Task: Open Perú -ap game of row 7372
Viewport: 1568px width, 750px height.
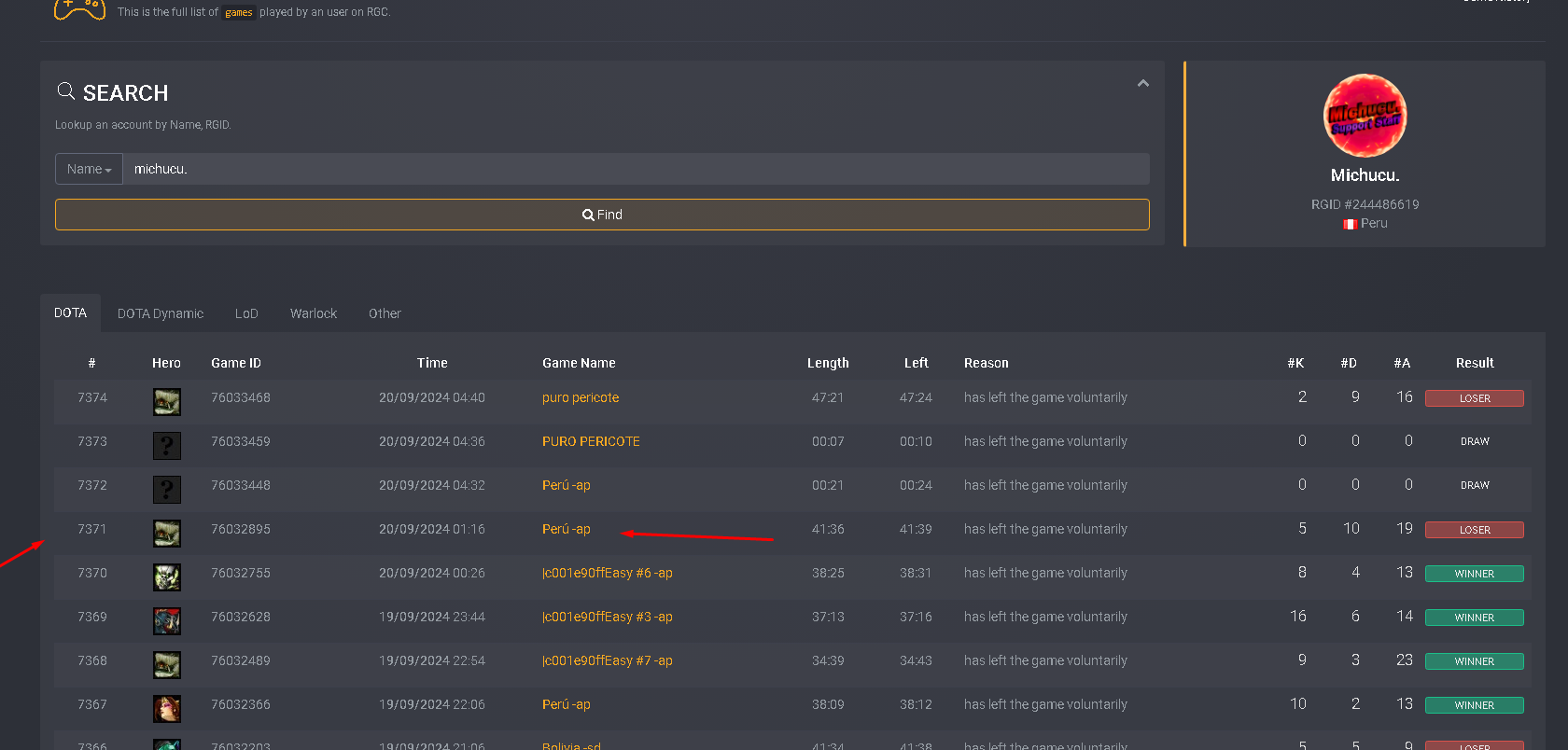Action: 567,485
